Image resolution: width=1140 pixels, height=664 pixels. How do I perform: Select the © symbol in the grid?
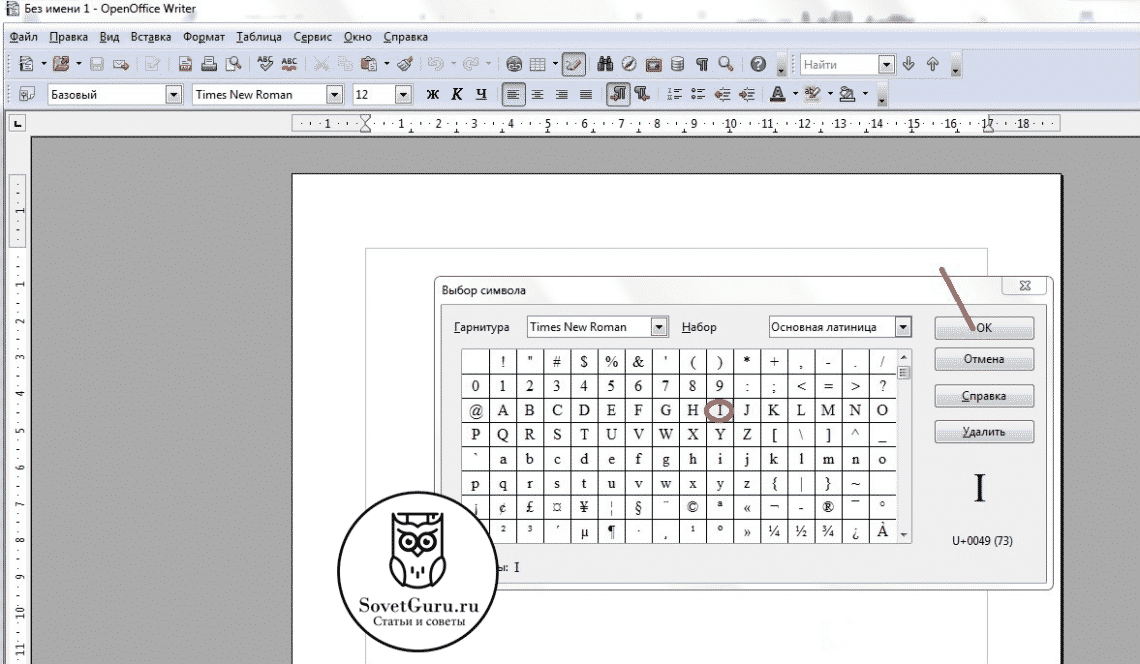(x=692, y=507)
